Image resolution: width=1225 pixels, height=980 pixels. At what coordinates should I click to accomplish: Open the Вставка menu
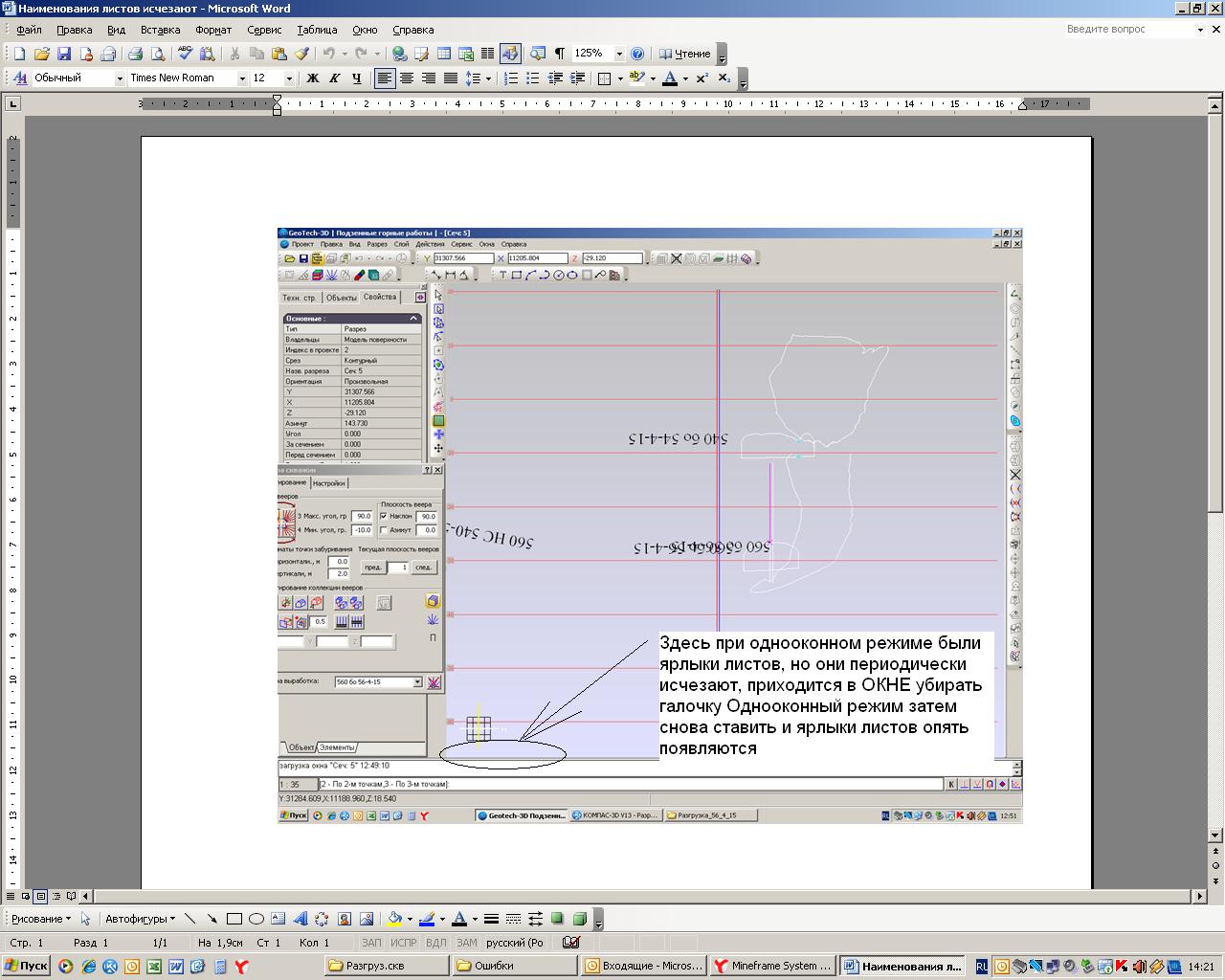tap(160, 30)
